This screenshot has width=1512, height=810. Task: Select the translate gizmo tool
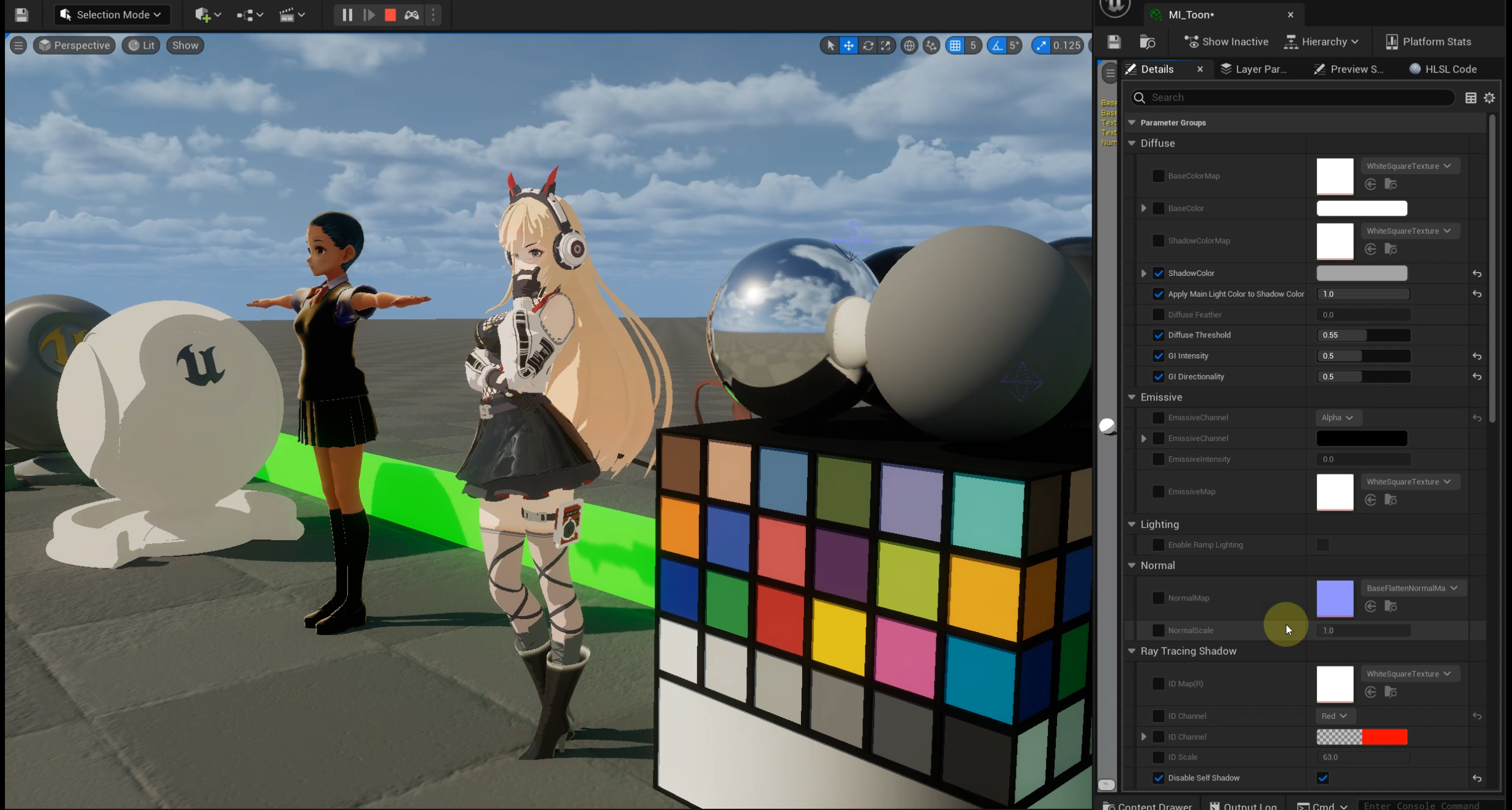[848, 45]
